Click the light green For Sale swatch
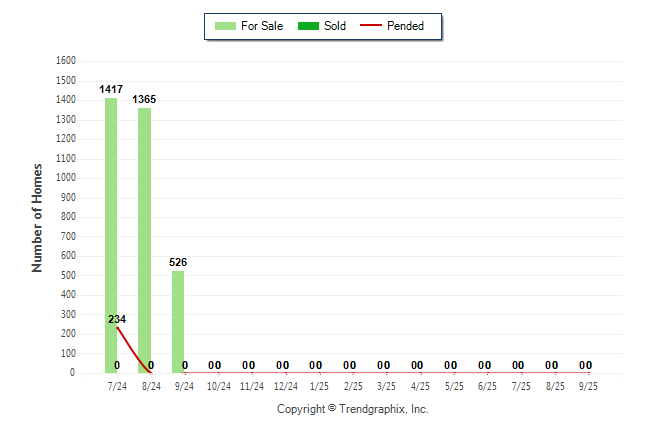The image size is (646, 434). pos(224,26)
